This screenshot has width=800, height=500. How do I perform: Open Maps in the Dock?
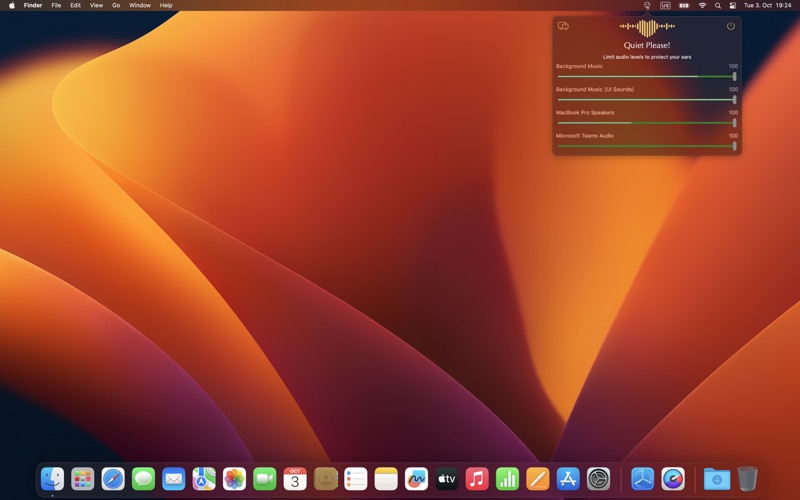(204, 479)
